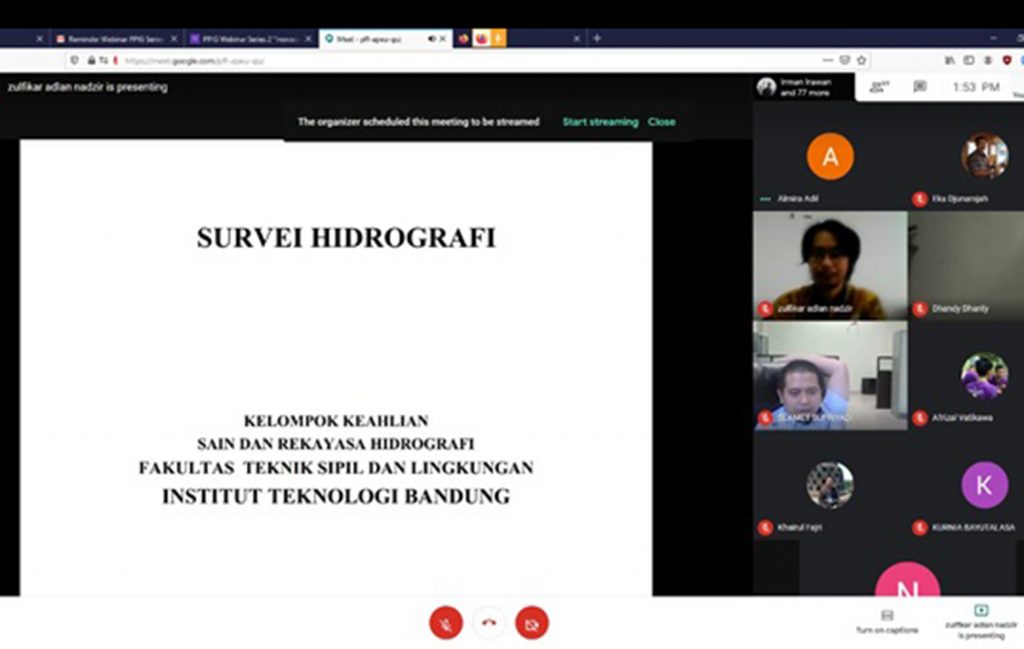This screenshot has width=1024, height=649.
Task: Click the text KELOMPOK KEAHLIAN
Action: [x=336, y=420]
